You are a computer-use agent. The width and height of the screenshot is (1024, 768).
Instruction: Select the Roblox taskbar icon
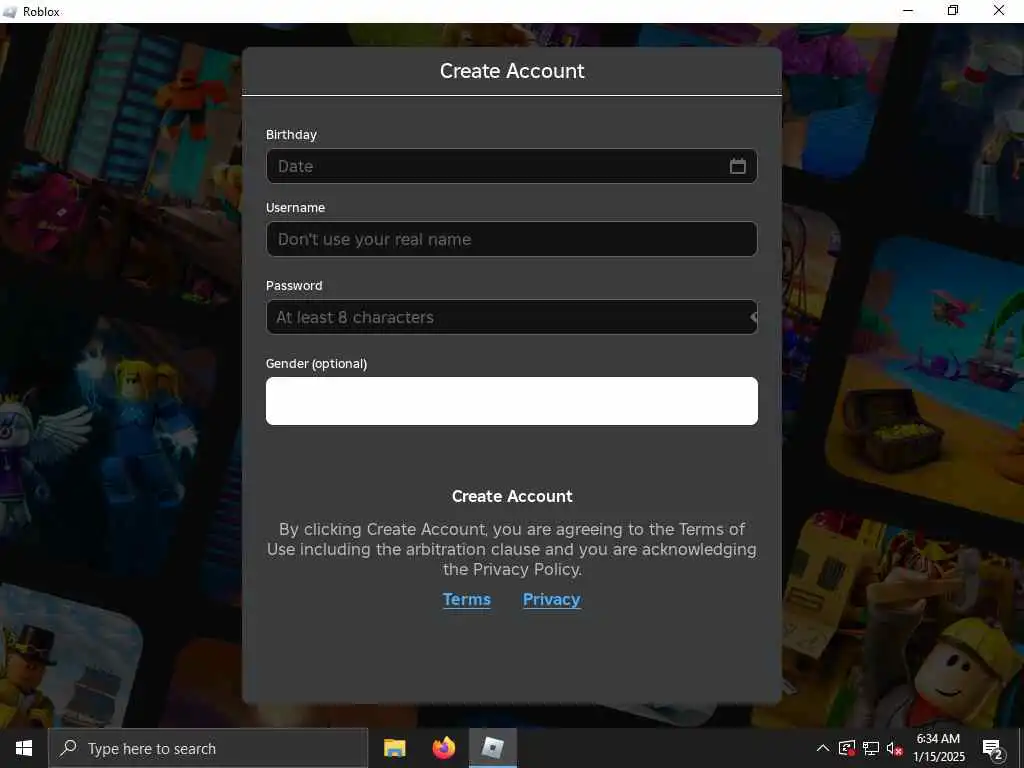(493, 748)
